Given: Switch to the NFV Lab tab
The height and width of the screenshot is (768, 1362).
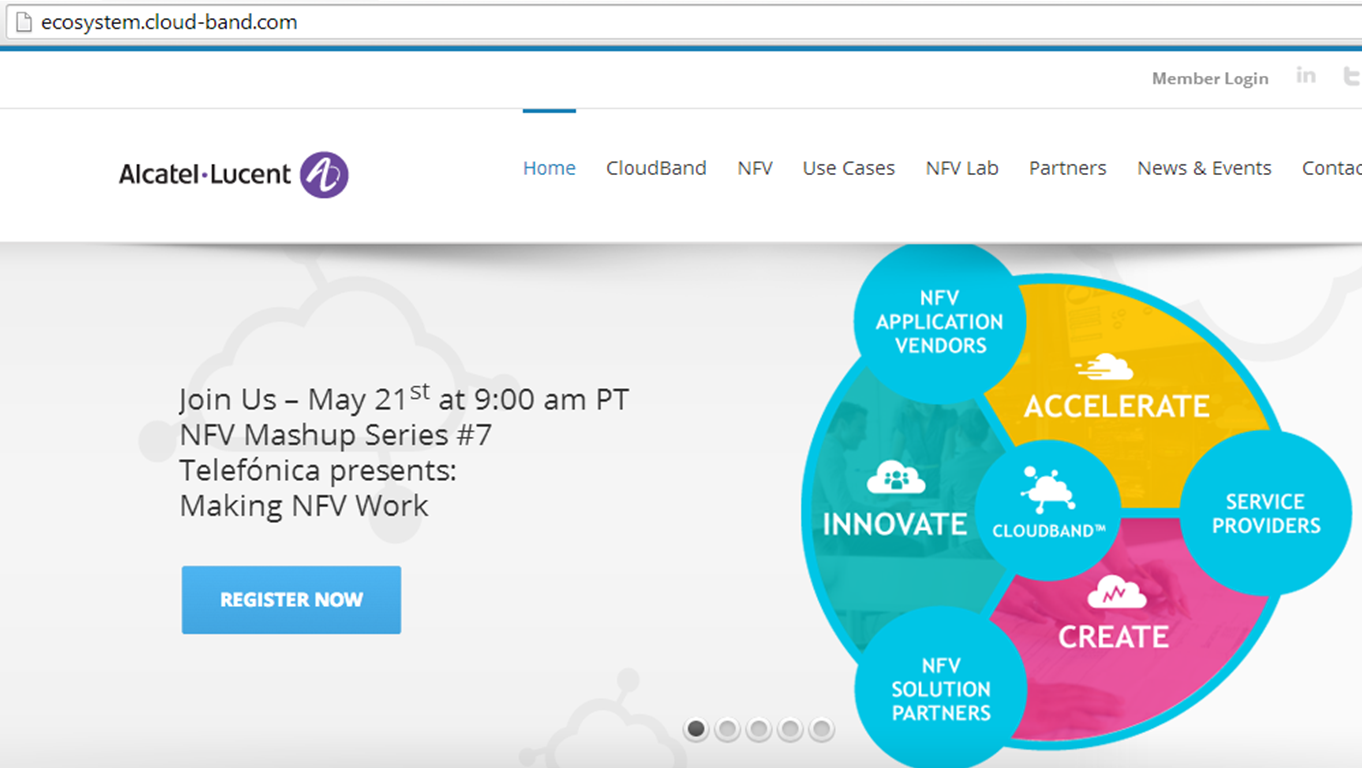Looking at the screenshot, I should pyautogui.click(x=962, y=168).
